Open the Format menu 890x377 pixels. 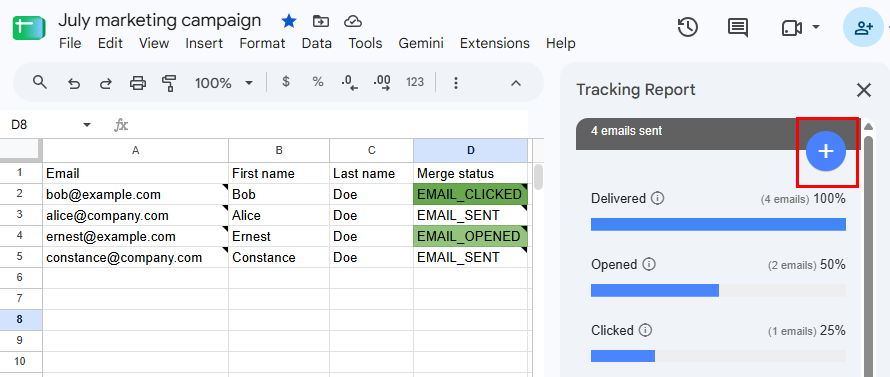262,44
